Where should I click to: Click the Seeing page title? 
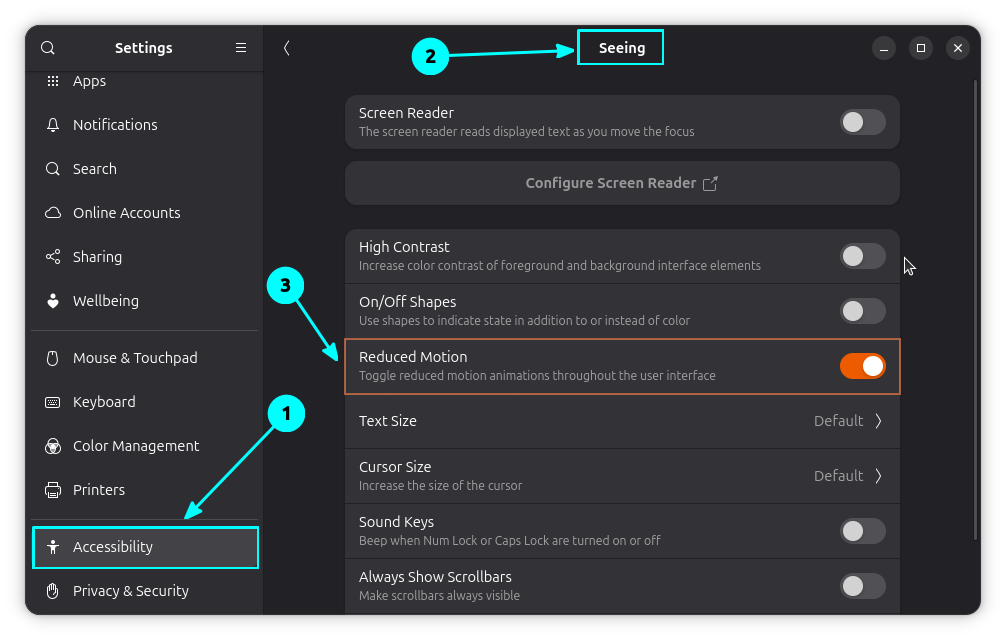622,48
